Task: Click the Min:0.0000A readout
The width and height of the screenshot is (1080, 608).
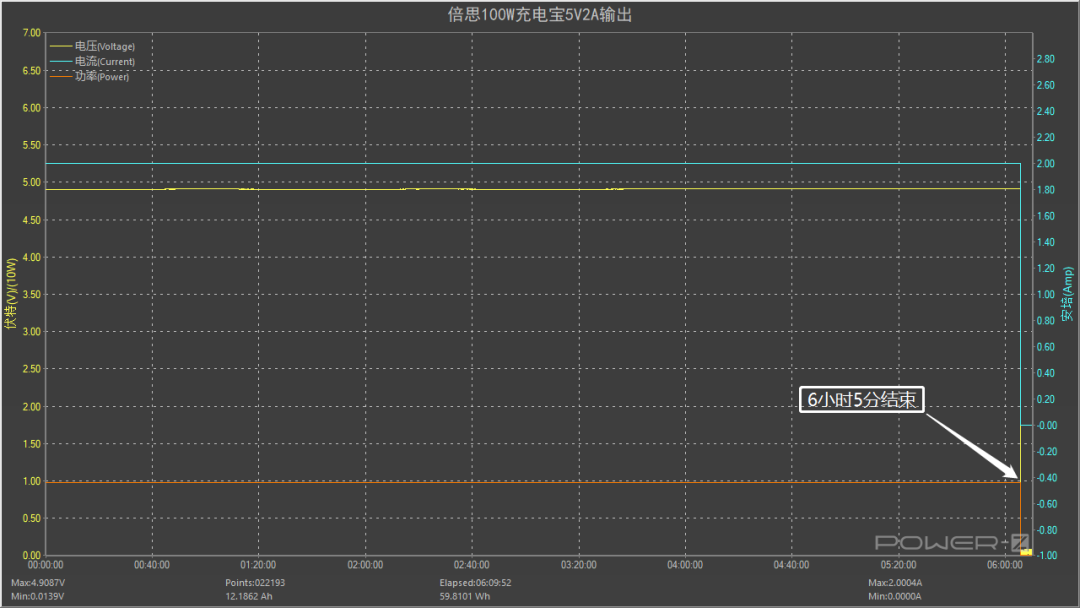Action: click(894, 596)
